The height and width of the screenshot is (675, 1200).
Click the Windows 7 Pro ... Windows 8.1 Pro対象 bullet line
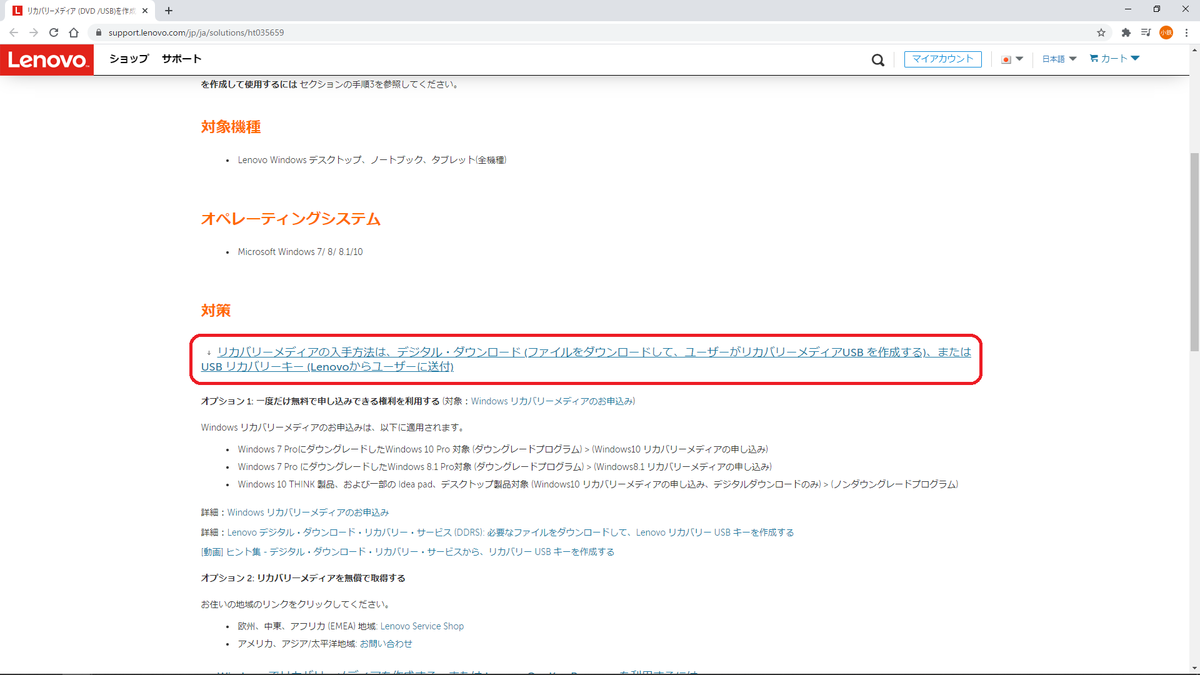click(x=505, y=466)
